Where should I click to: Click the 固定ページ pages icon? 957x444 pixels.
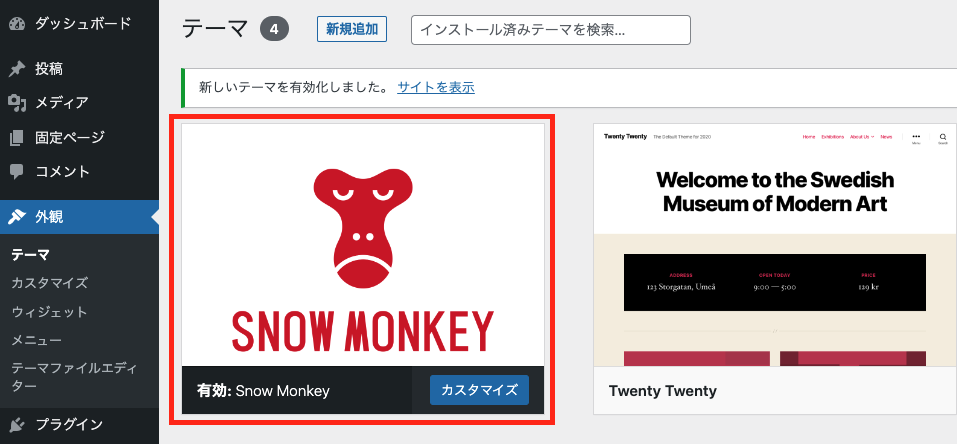(x=17, y=137)
